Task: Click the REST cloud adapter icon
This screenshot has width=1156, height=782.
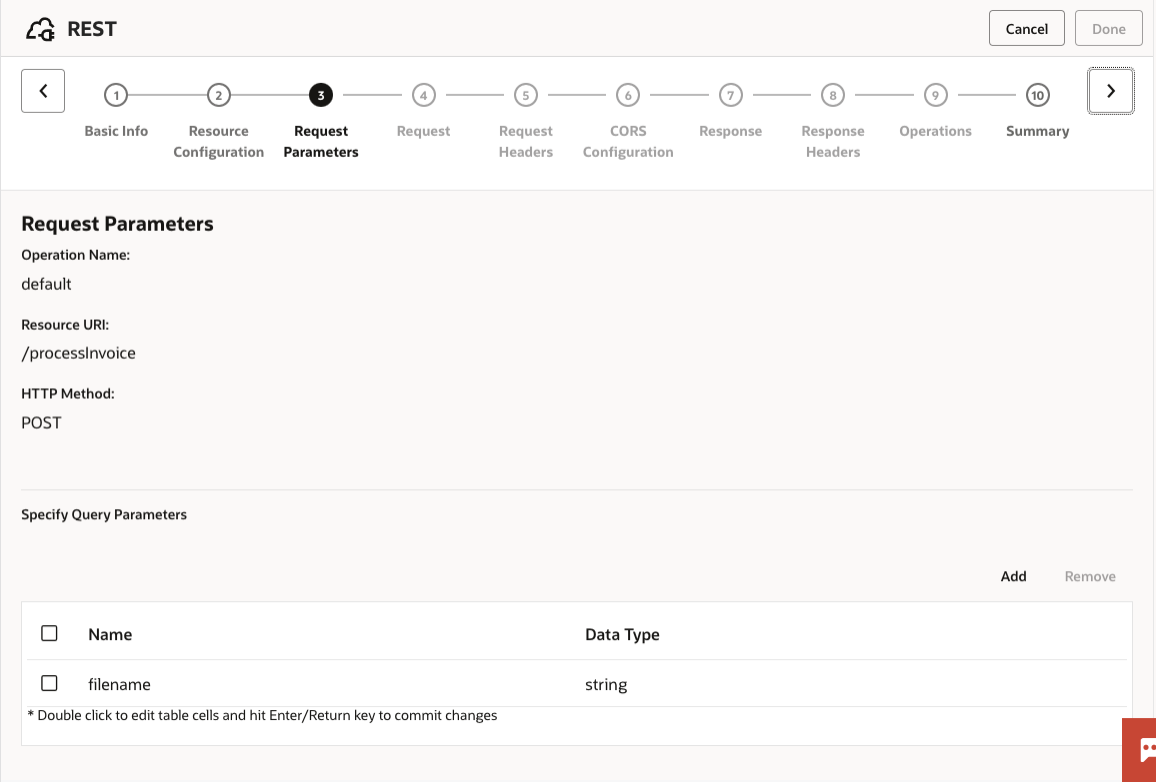Action: (x=41, y=29)
